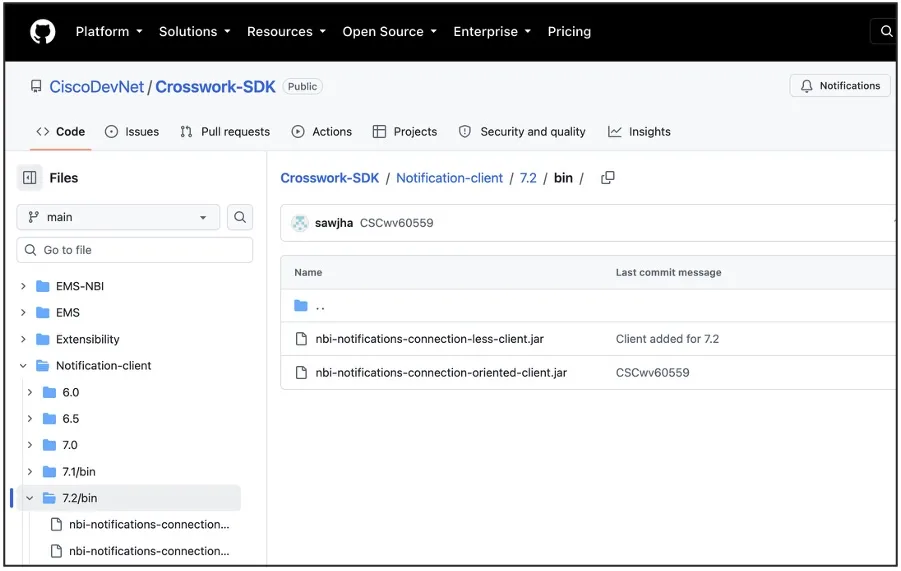Open the CSCwv60559 message in the file table
This screenshot has height=571, width=901.
tap(652, 373)
